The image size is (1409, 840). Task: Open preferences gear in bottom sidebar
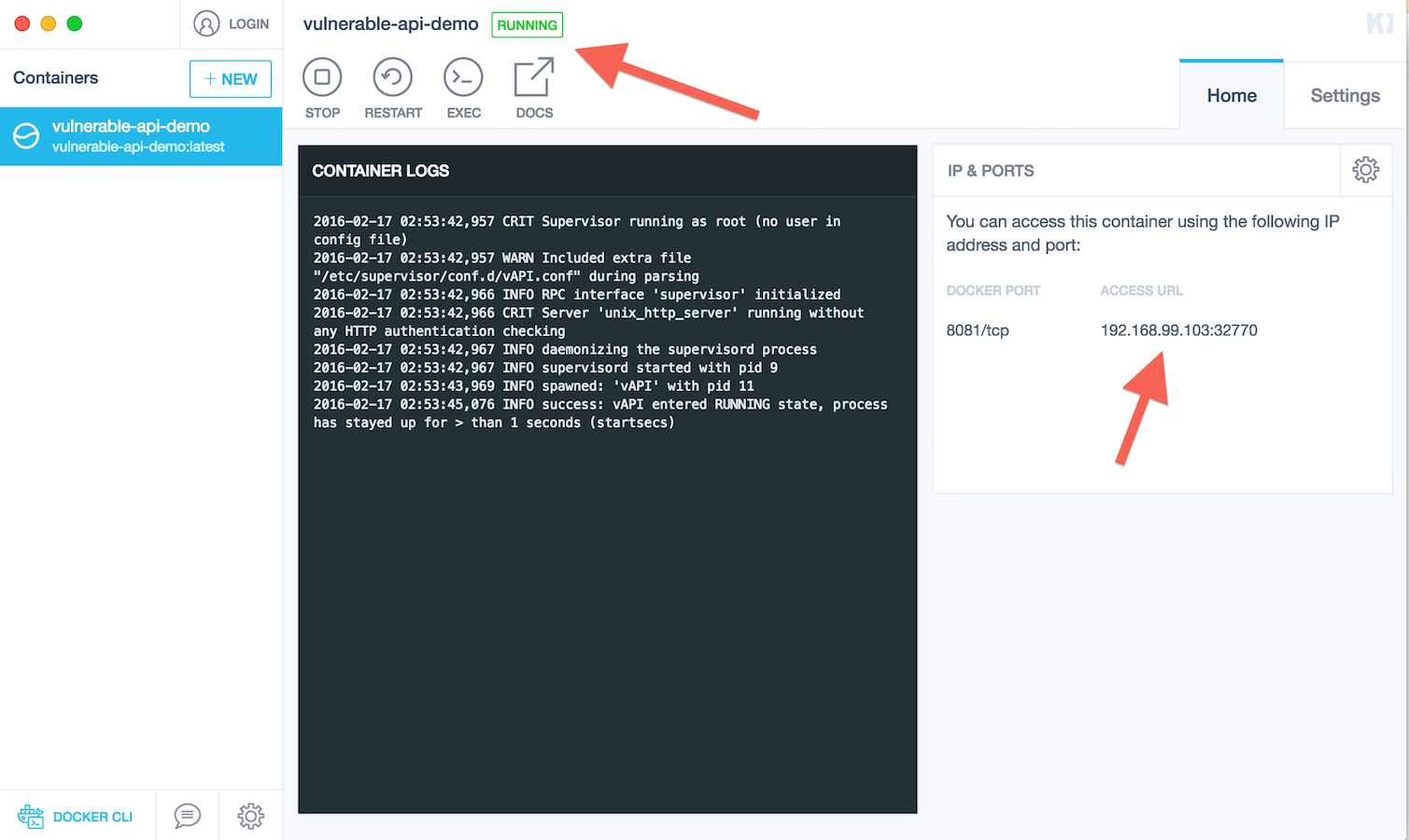click(250, 816)
